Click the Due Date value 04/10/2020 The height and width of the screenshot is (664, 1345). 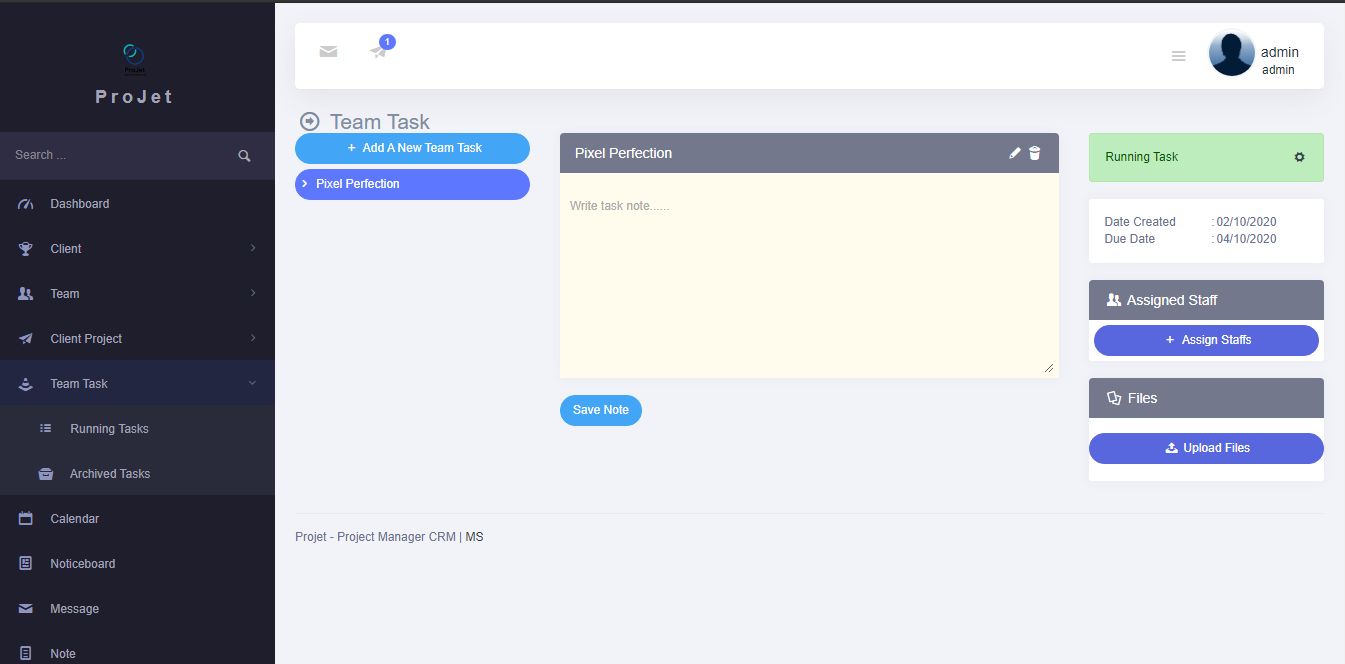pyautogui.click(x=1247, y=239)
